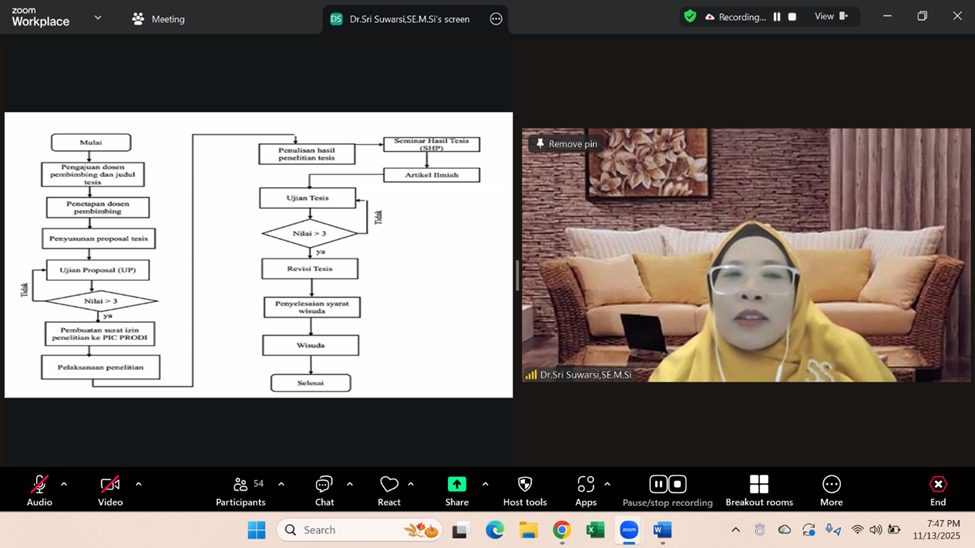975x548 pixels.
Task: Switch to the Meeting tab
Action: [158, 19]
